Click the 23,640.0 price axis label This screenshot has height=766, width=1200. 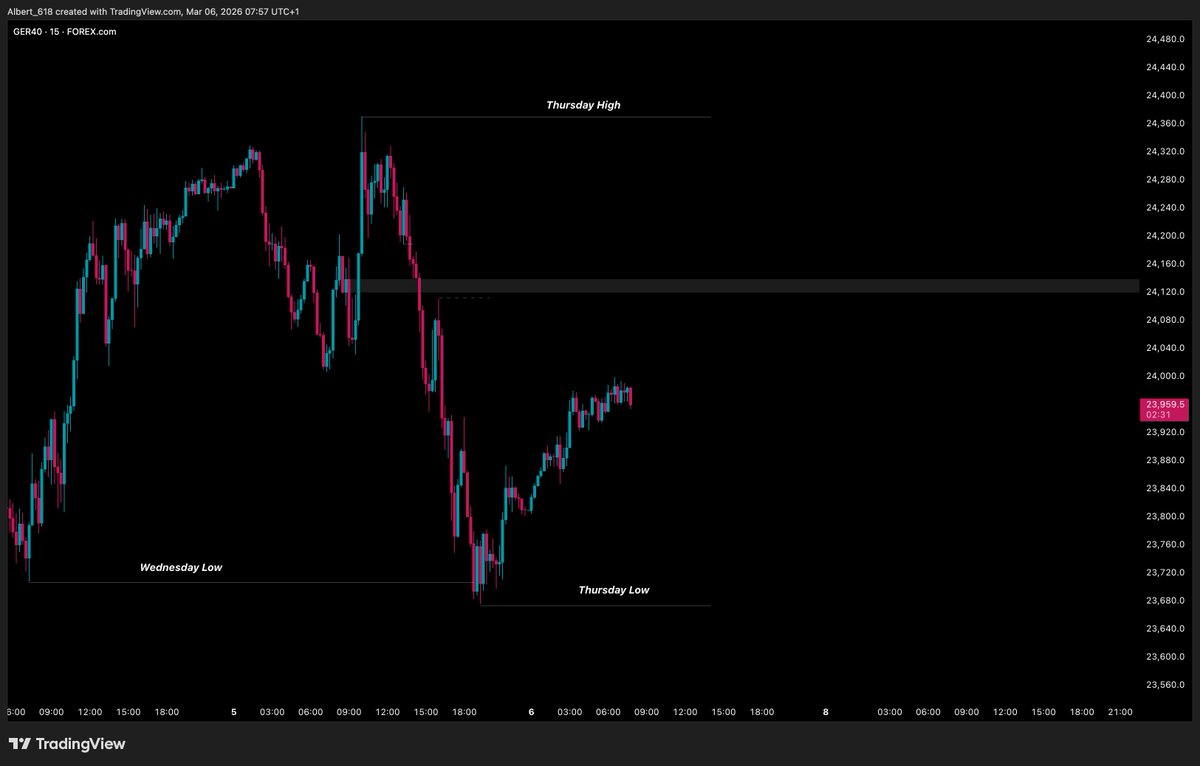coord(1165,628)
